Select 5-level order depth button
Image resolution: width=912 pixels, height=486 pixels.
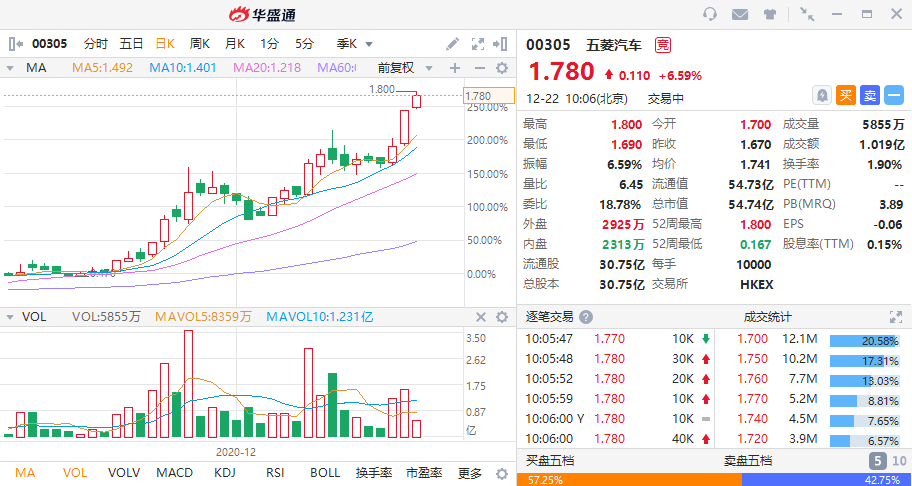(x=878, y=462)
